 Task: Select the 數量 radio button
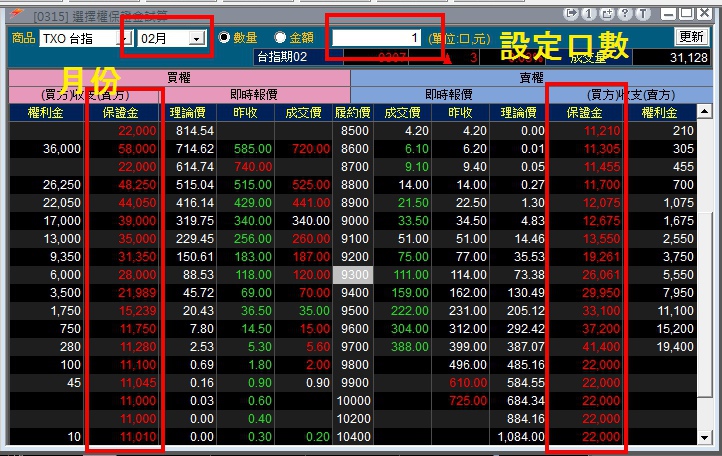224,37
